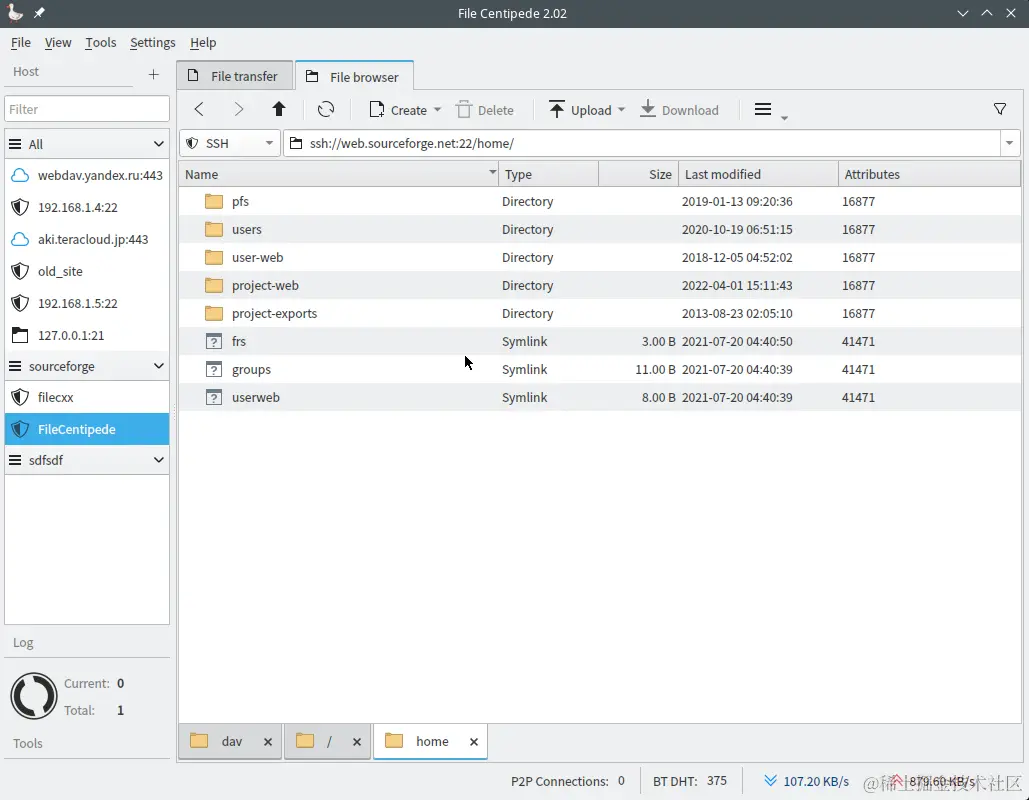Collapse the sourceforge host group

coord(158,366)
